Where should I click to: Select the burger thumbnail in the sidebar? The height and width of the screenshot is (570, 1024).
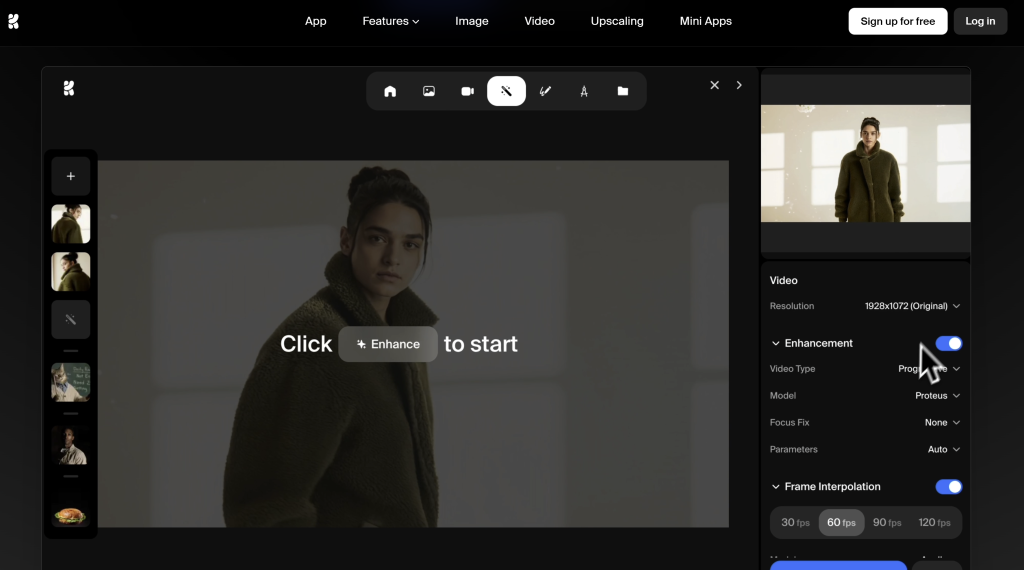click(71, 514)
